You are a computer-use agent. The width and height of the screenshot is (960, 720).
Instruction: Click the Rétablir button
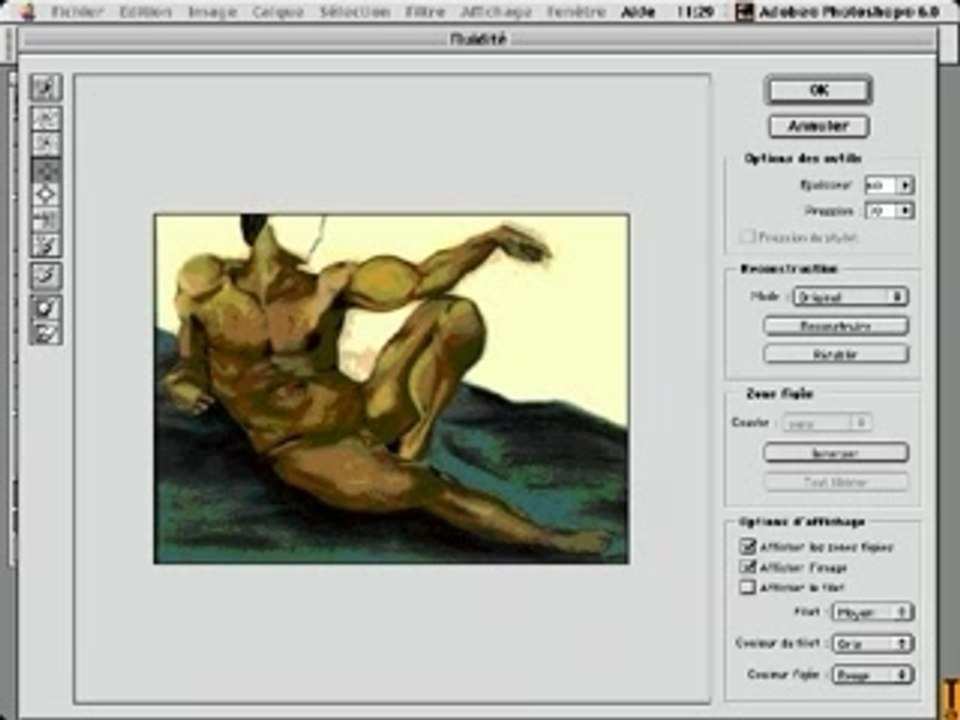coord(836,354)
